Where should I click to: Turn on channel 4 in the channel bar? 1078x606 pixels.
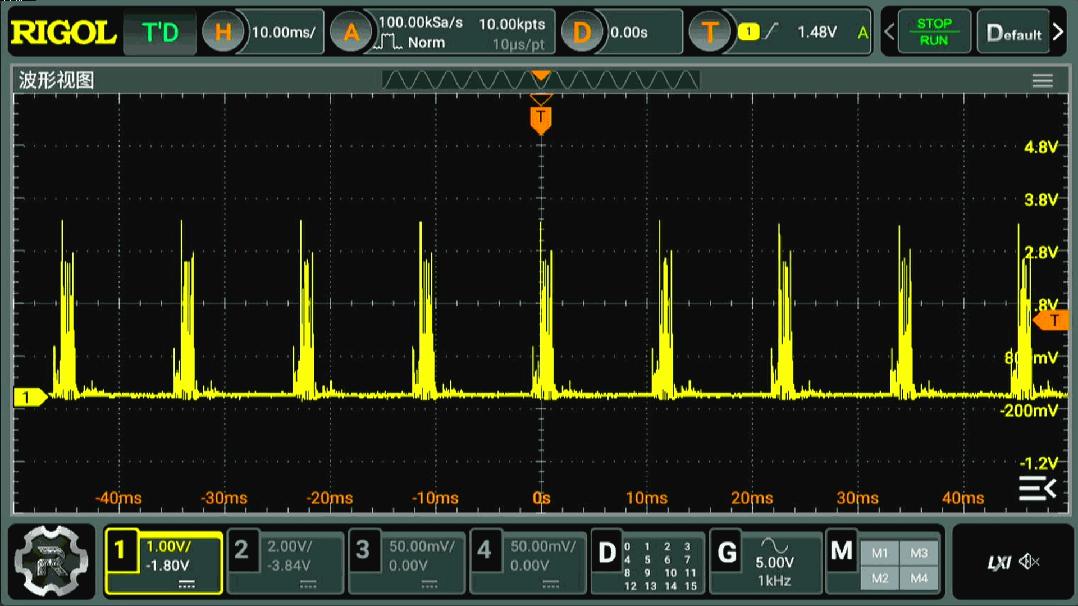(x=528, y=560)
